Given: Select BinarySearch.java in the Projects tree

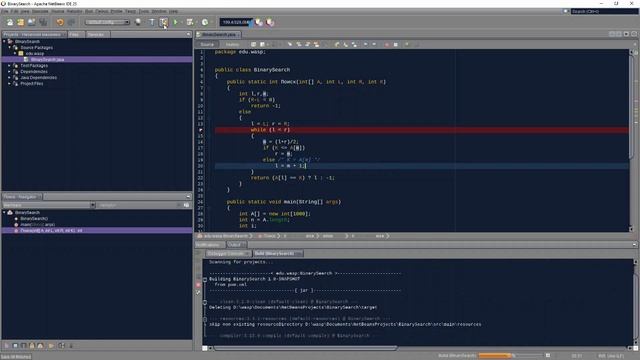Looking at the screenshot, I should [x=47, y=60].
